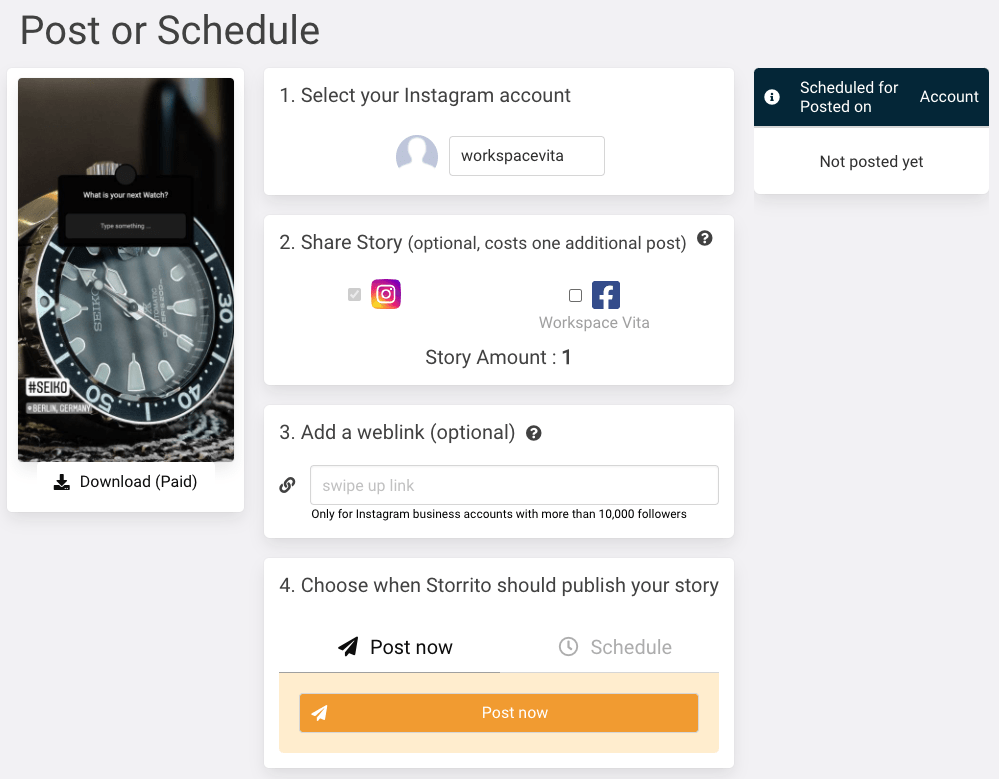Click Download (Paid) button

126,482
